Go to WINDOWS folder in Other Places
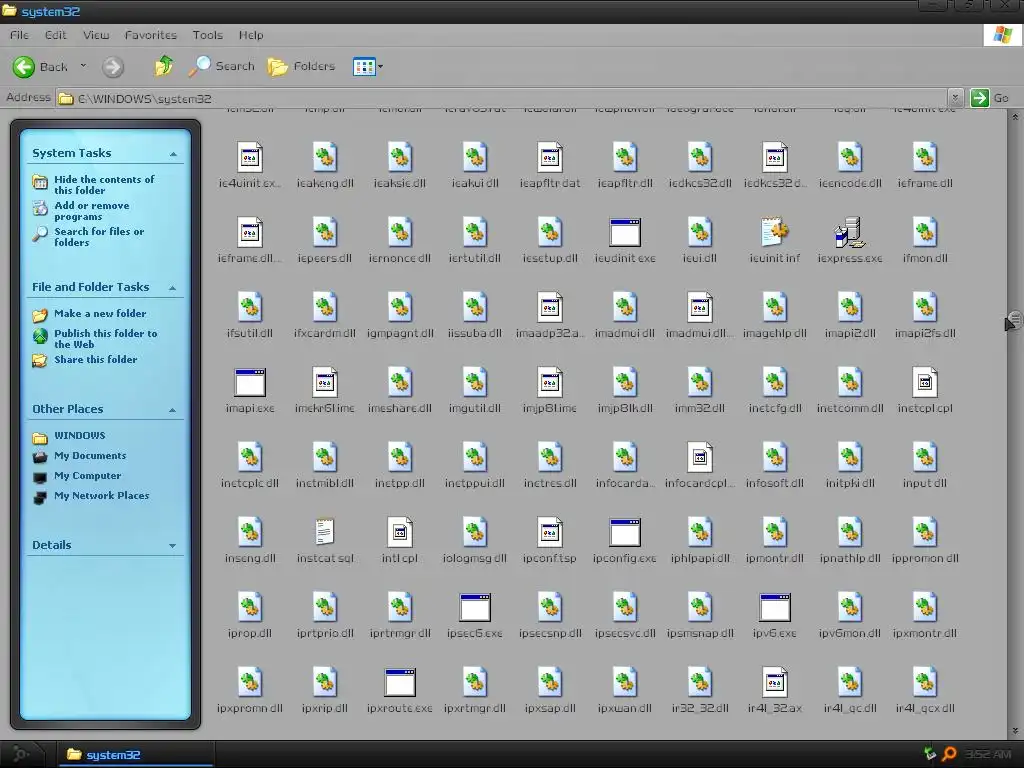The image size is (1024, 768). (x=80, y=436)
